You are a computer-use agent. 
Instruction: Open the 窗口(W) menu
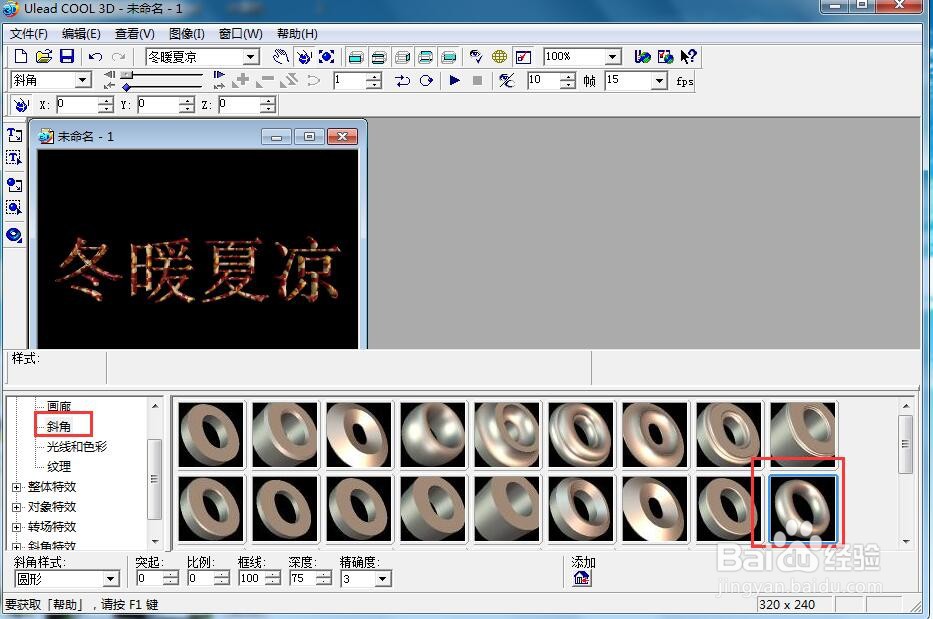coord(241,34)
